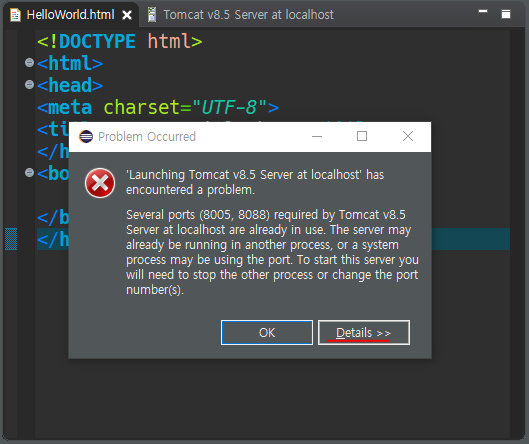
Task: Close the HelloWorld.html tab
Action: 127,15
